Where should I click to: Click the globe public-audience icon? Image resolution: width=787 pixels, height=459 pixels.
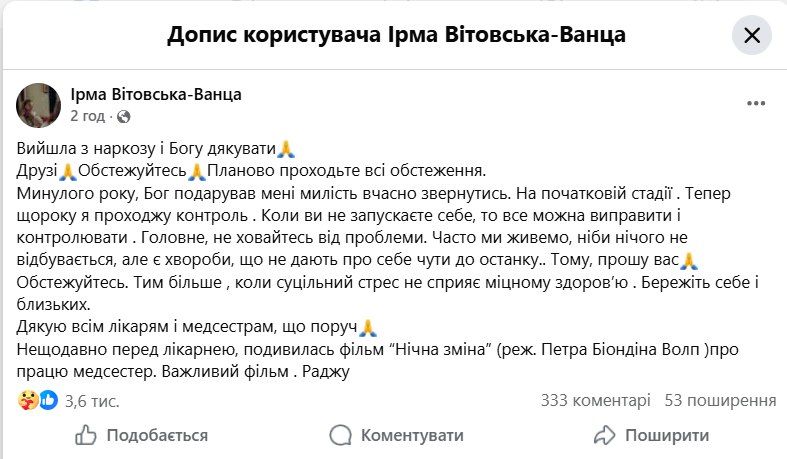(124, 116)
